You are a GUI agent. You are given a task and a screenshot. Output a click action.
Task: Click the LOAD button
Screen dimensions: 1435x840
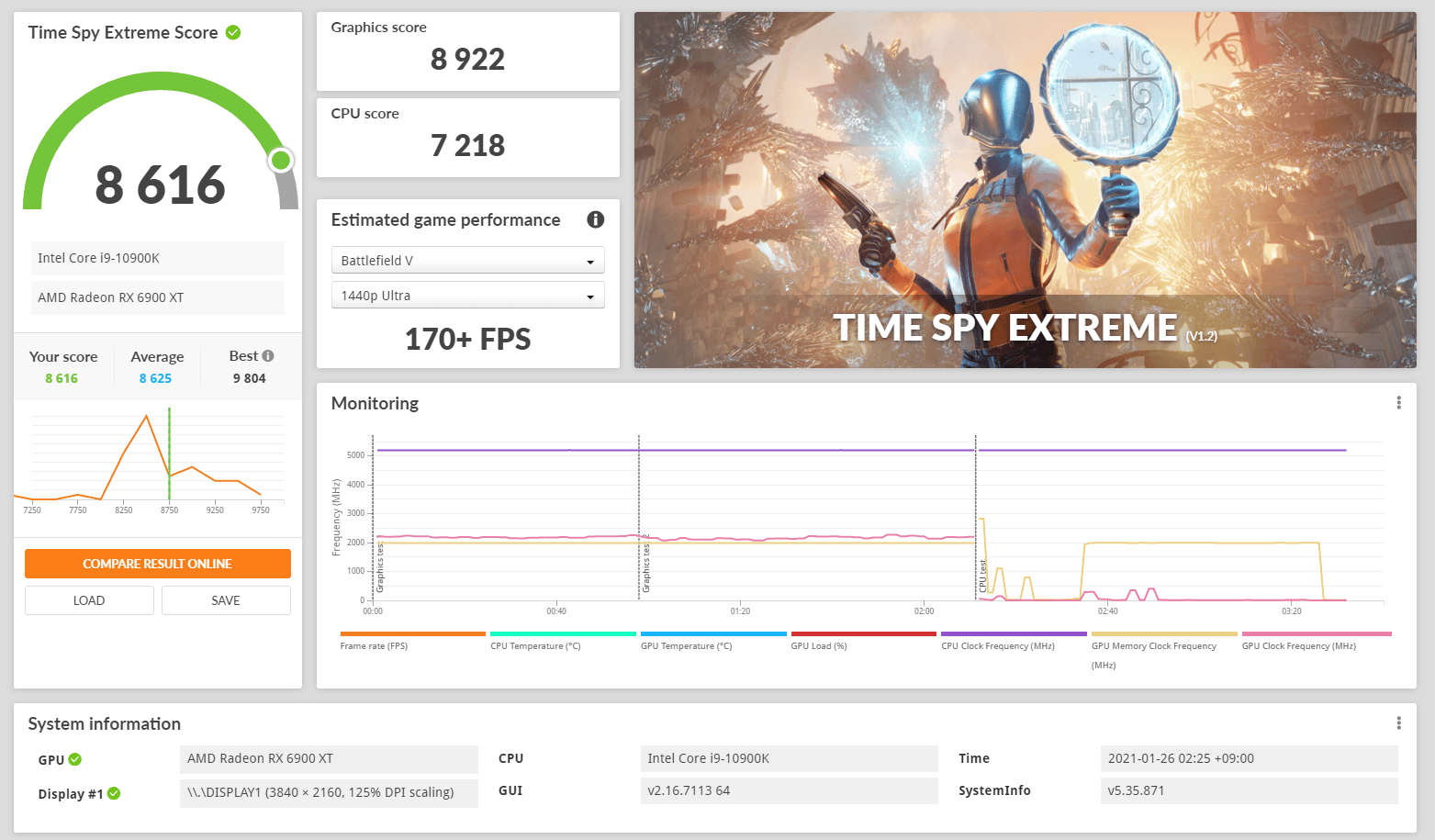89,600
